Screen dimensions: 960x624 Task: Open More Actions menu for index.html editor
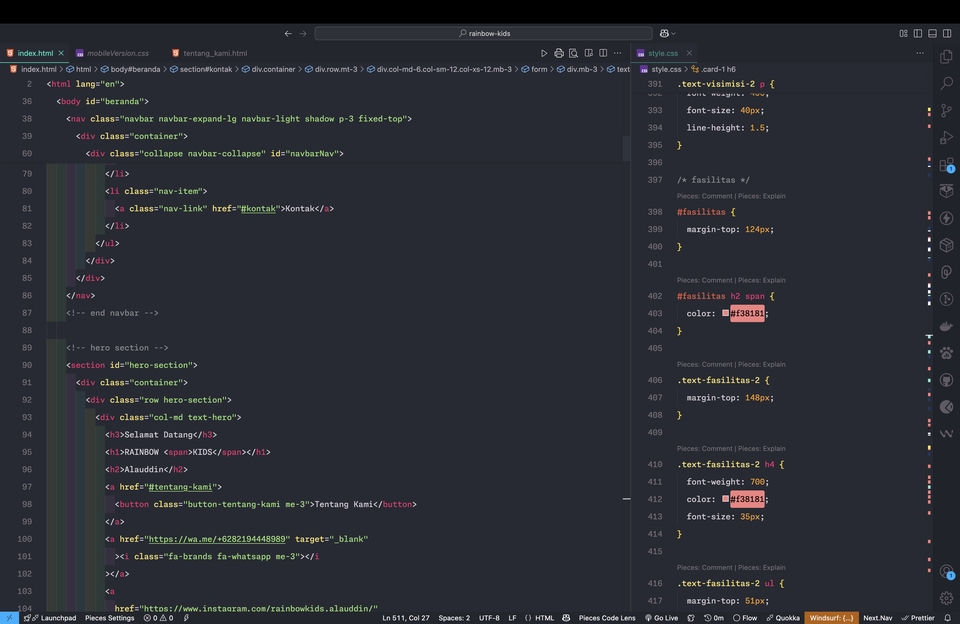(x=618, y=53)
